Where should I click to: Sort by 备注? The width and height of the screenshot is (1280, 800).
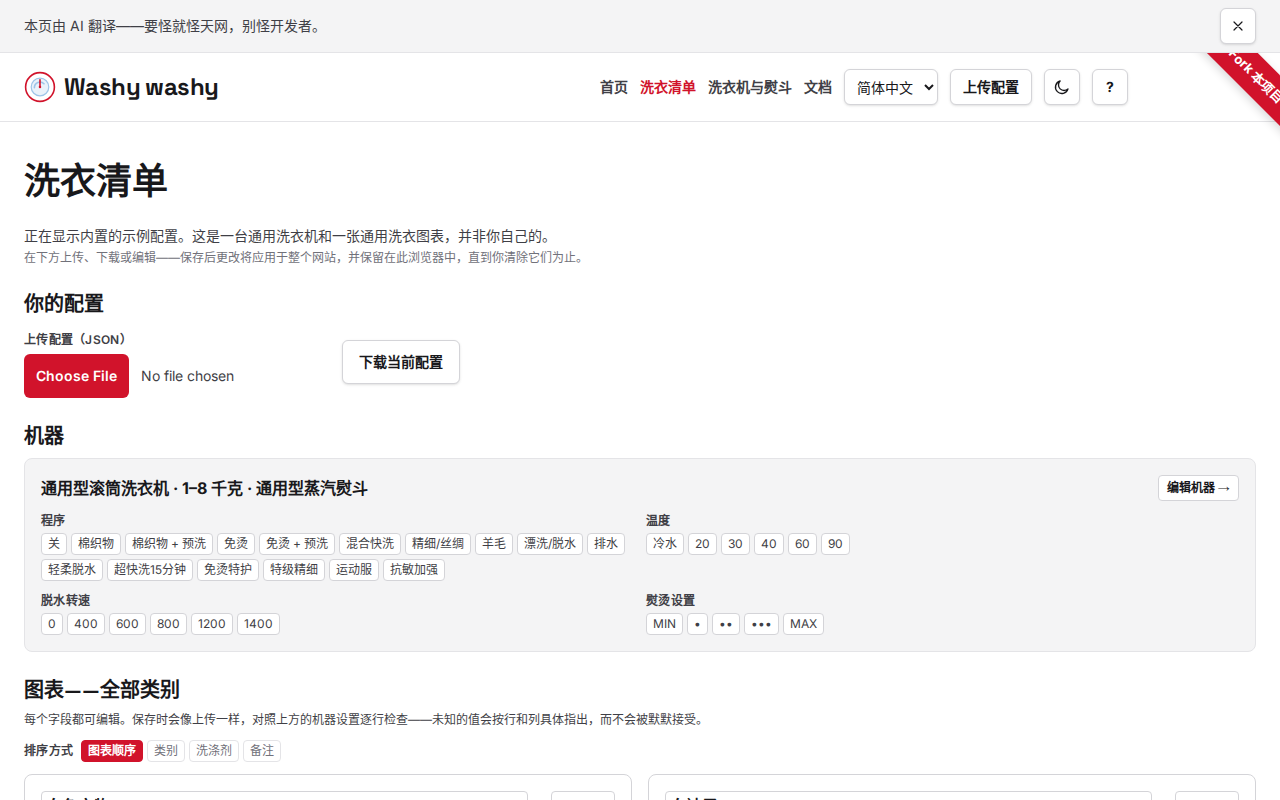(x=262, y=750)
